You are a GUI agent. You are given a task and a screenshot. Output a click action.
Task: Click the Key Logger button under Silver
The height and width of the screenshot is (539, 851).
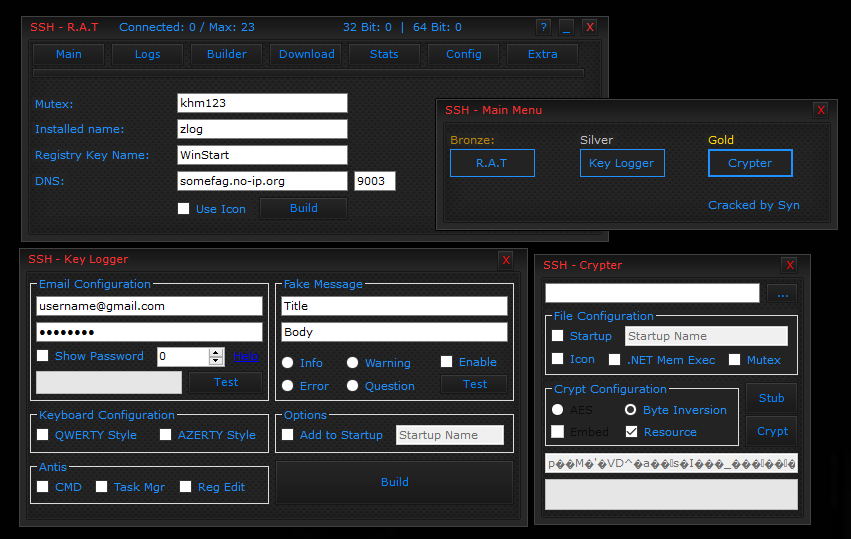point(622,163)
